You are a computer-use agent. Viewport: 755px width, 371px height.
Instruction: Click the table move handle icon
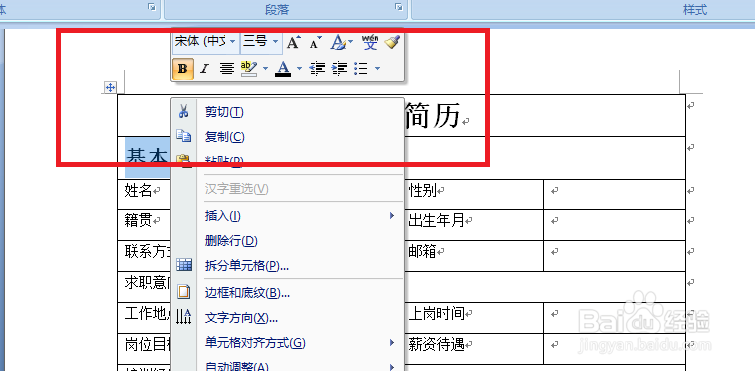pyautogui.click(x=110, y=87)
